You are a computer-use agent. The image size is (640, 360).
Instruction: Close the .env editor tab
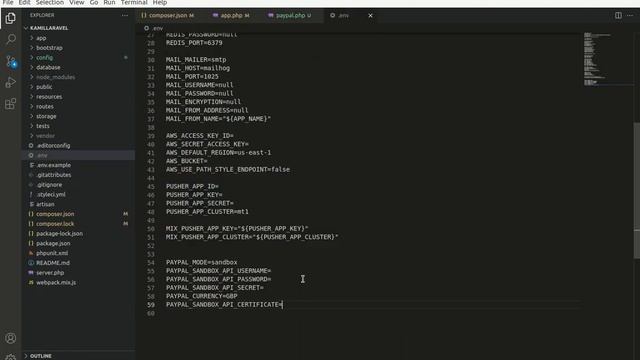click(370, 16)
